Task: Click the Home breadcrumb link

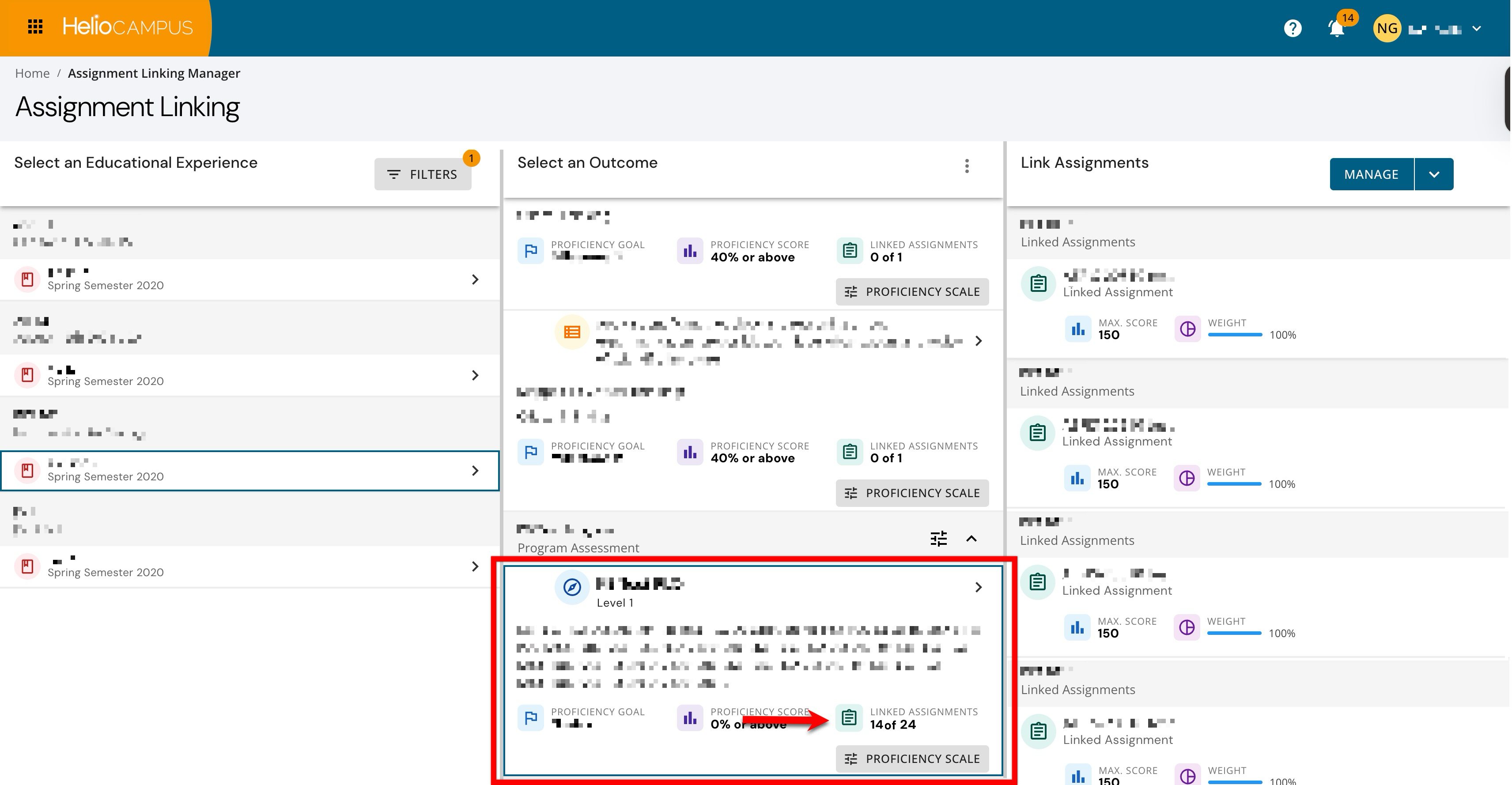Action: click(32, 73)
